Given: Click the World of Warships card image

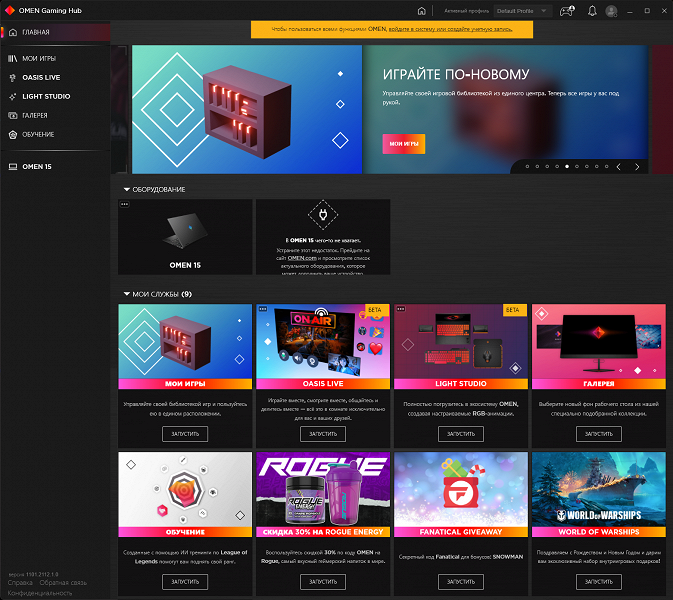Looking at the screenshot, I should (x=599, y=489).
